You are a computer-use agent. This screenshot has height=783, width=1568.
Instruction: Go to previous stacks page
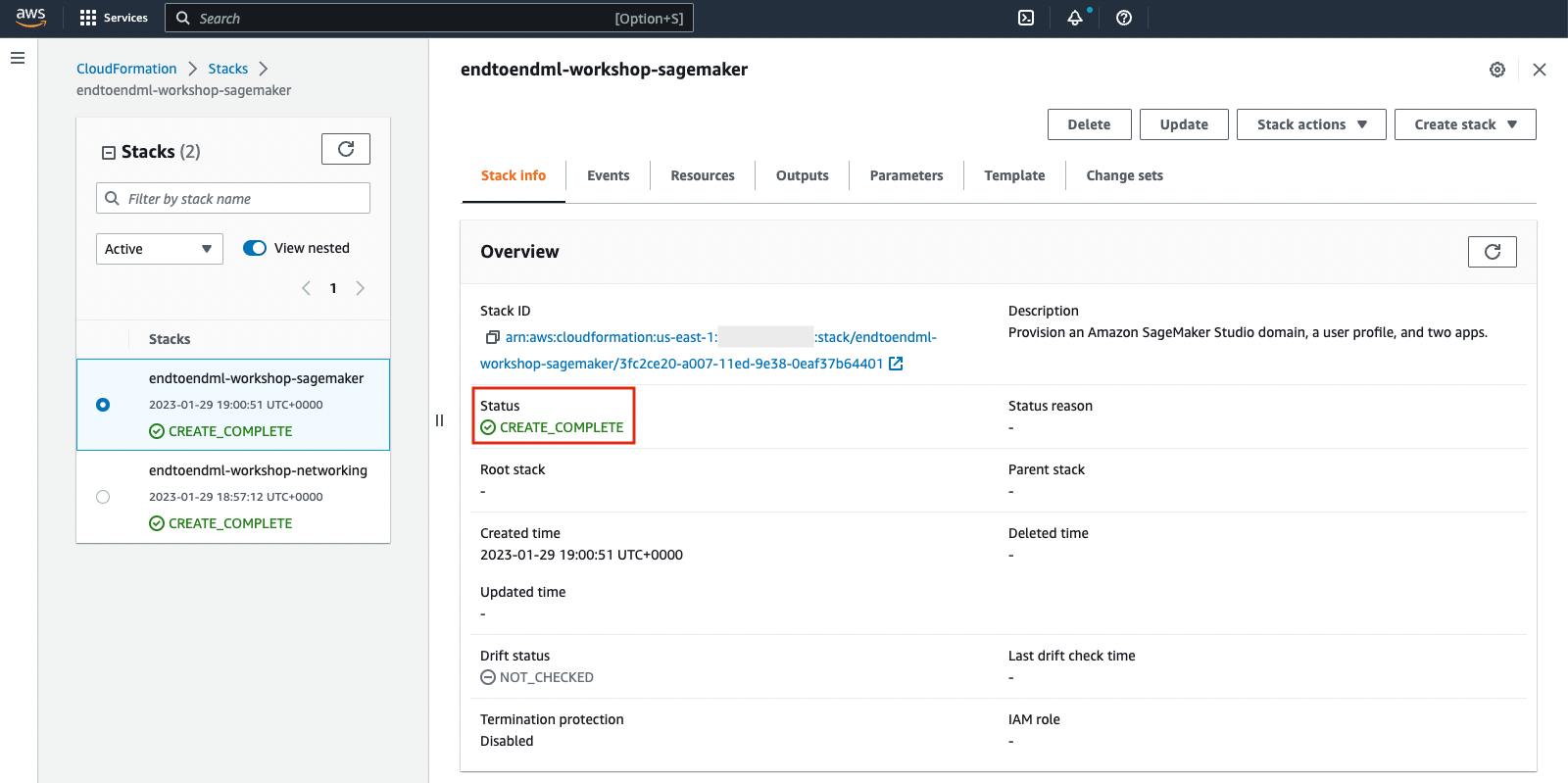(306, 288)
